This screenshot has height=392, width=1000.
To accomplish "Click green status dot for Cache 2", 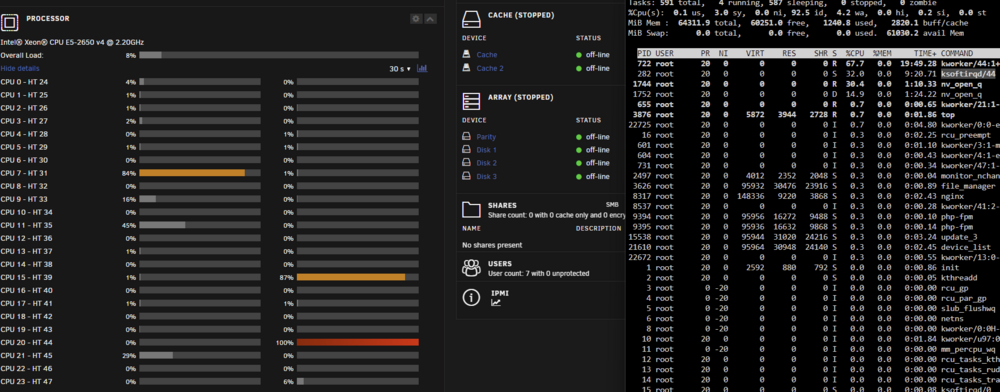I will click(579, 68).
